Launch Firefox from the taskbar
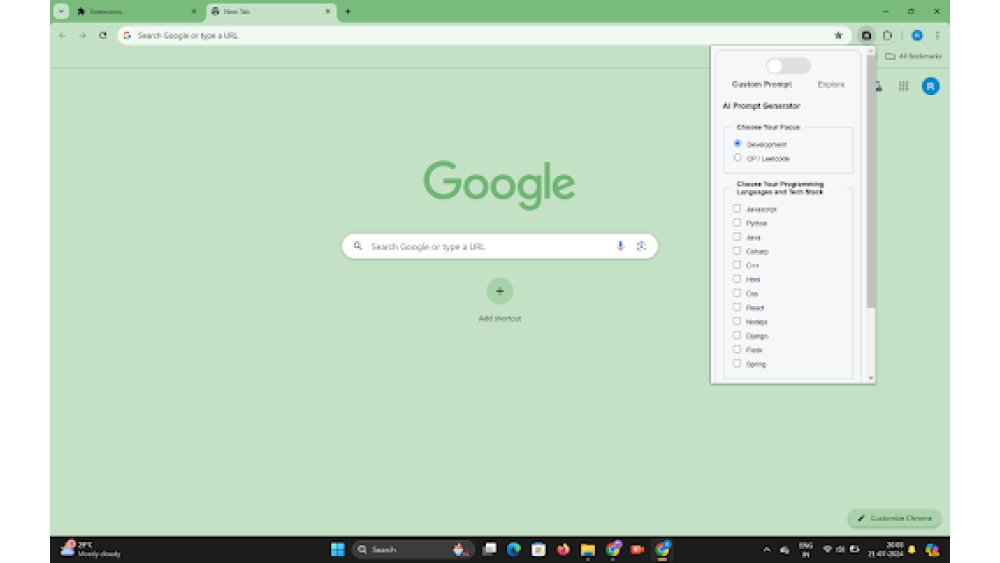The height and width of the screenshot is (563, 1000). click(563, 549)
